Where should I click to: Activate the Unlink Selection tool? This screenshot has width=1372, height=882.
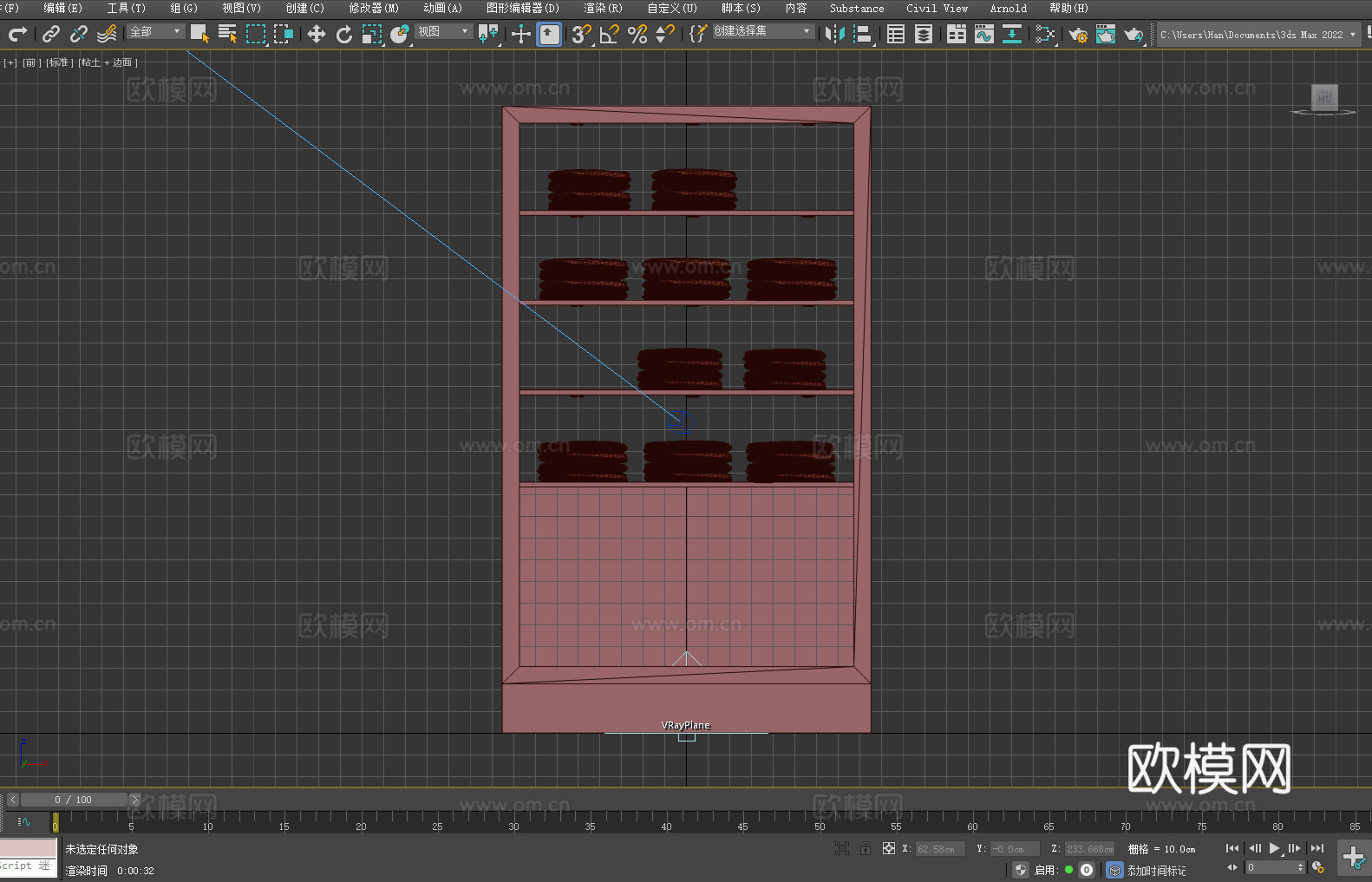click(79, 34)
